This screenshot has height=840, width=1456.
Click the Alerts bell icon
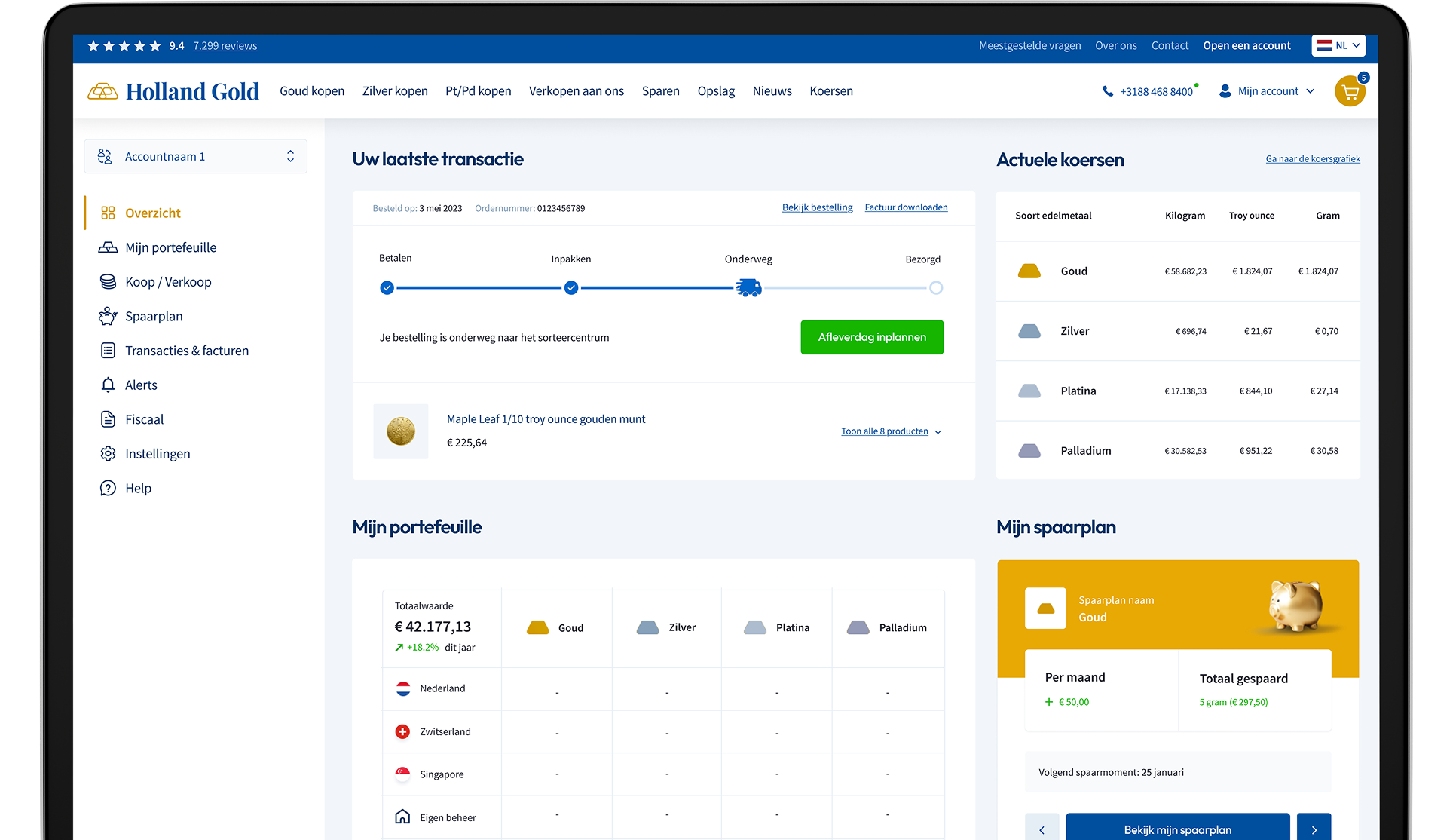[x=108, y=385]
